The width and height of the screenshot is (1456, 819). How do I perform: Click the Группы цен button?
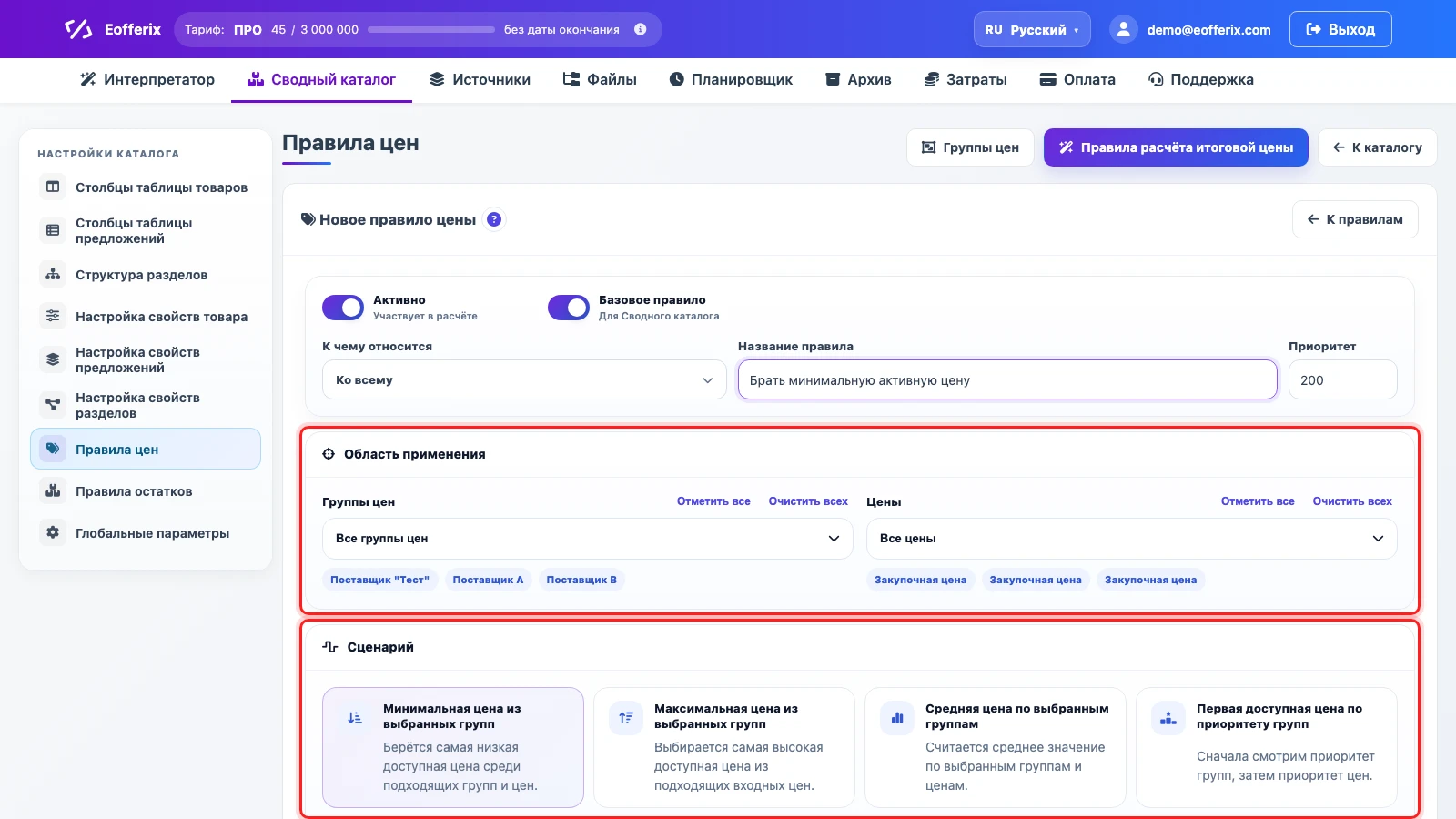pos(970,147)
